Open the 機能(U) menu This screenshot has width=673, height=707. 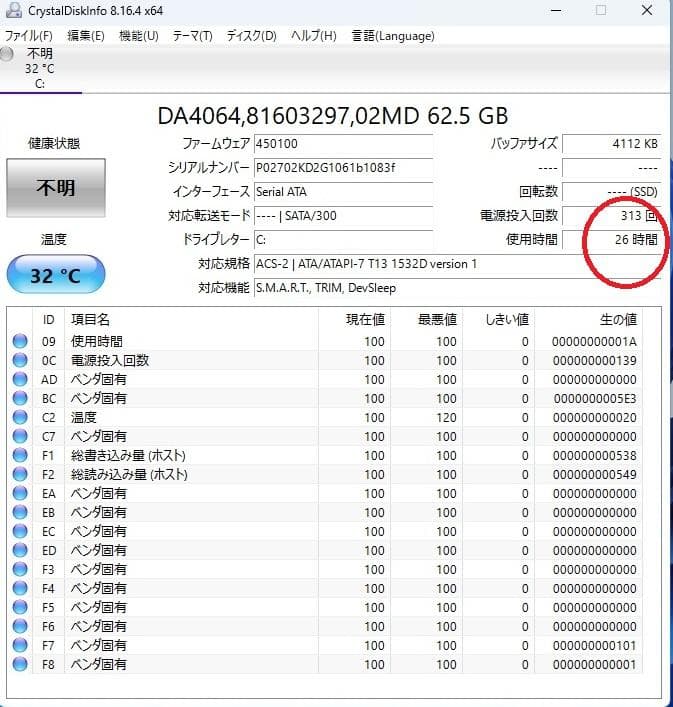click(138, 36)
